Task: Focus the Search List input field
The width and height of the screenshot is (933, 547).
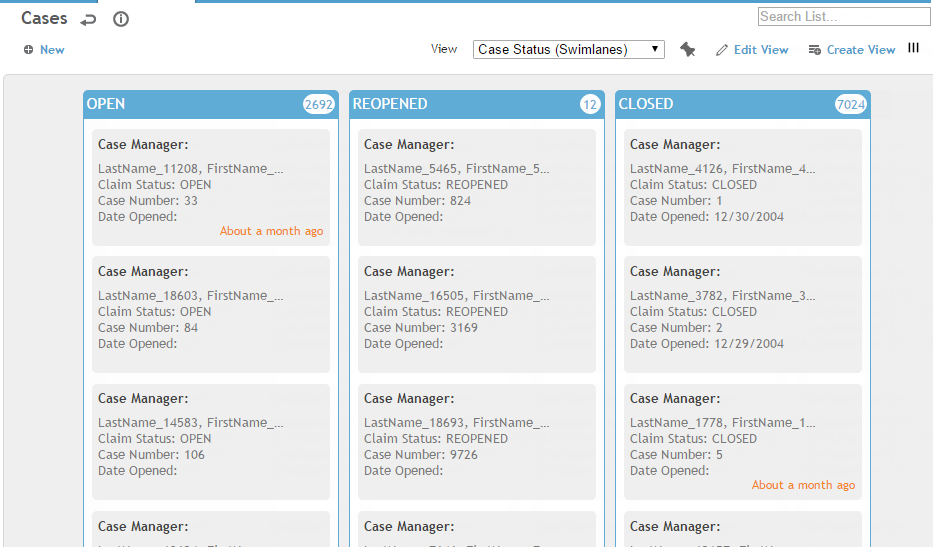Action: click(x=844, y=17)
